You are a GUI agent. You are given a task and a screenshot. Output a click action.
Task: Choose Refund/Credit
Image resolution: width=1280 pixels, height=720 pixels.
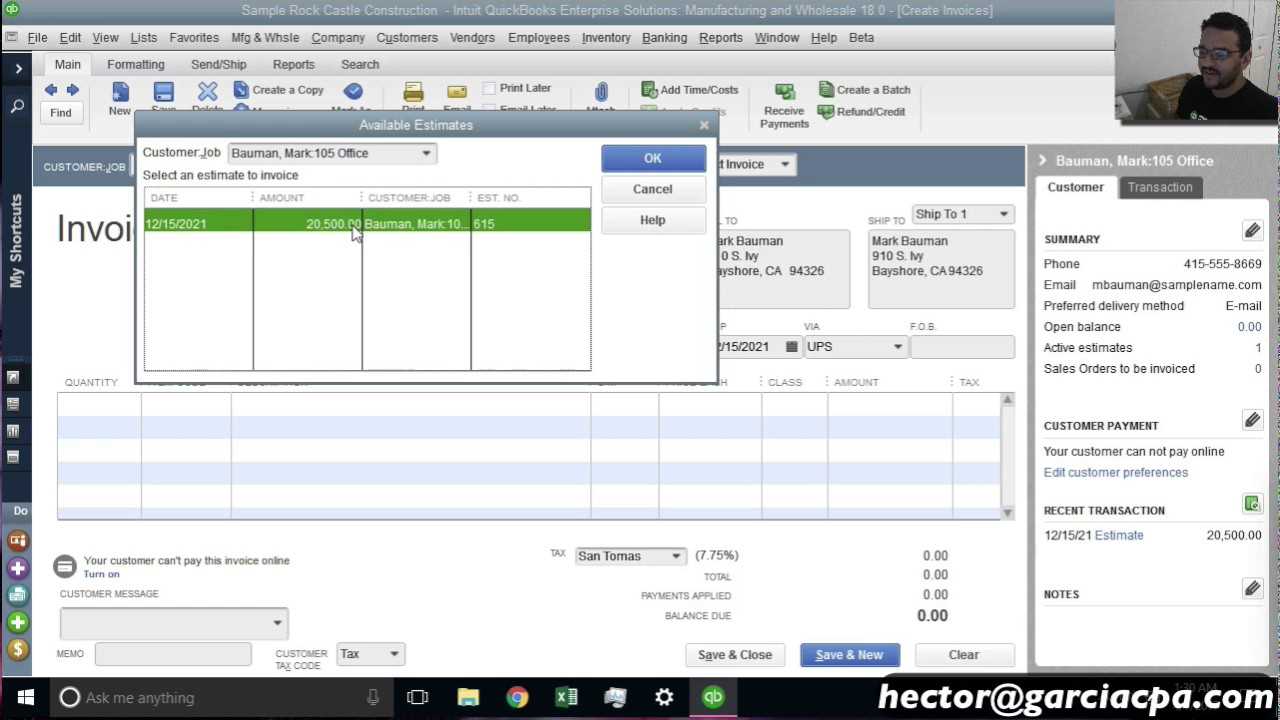[861, 112]
